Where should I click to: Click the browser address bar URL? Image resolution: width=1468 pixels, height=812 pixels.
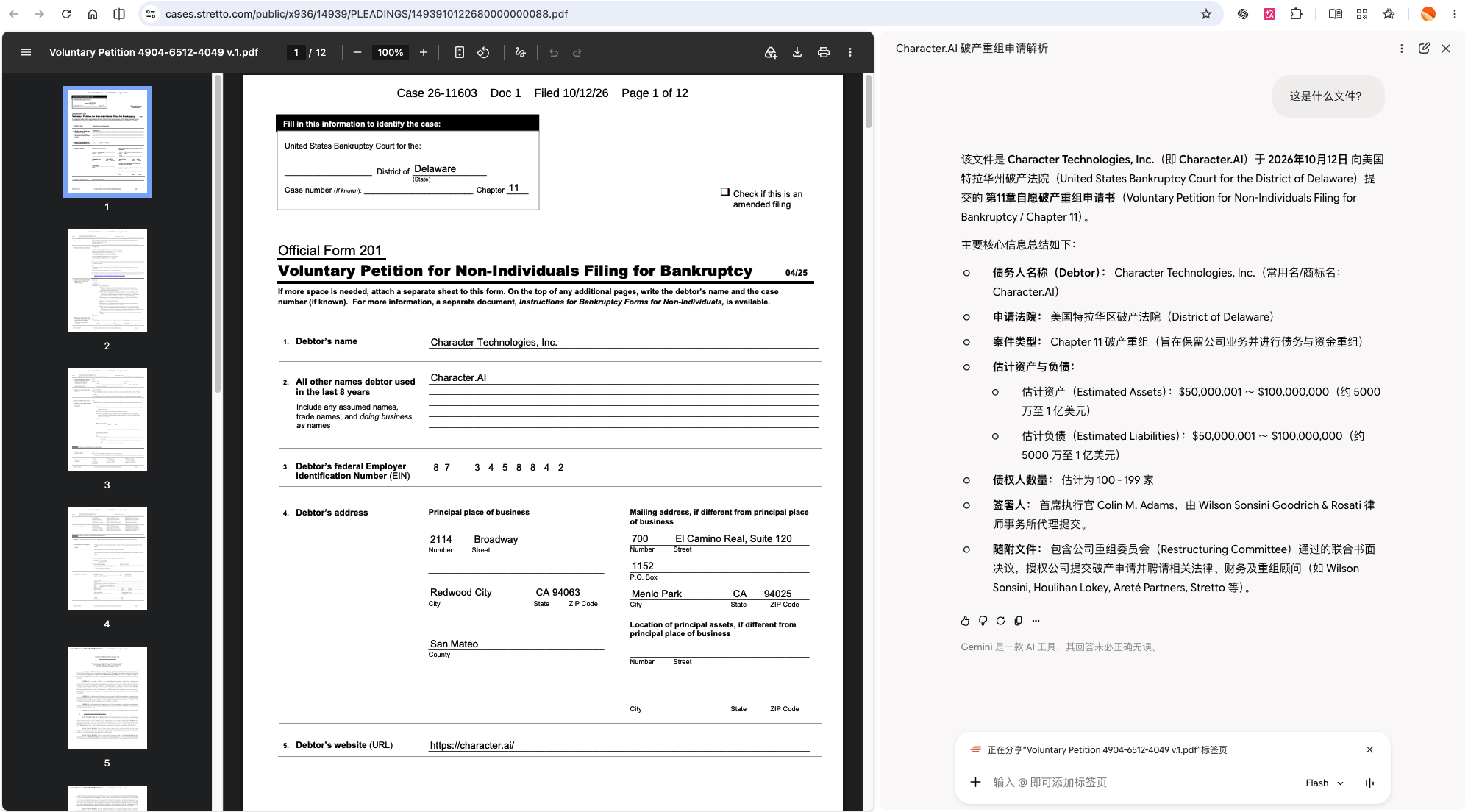click(366, 14)
